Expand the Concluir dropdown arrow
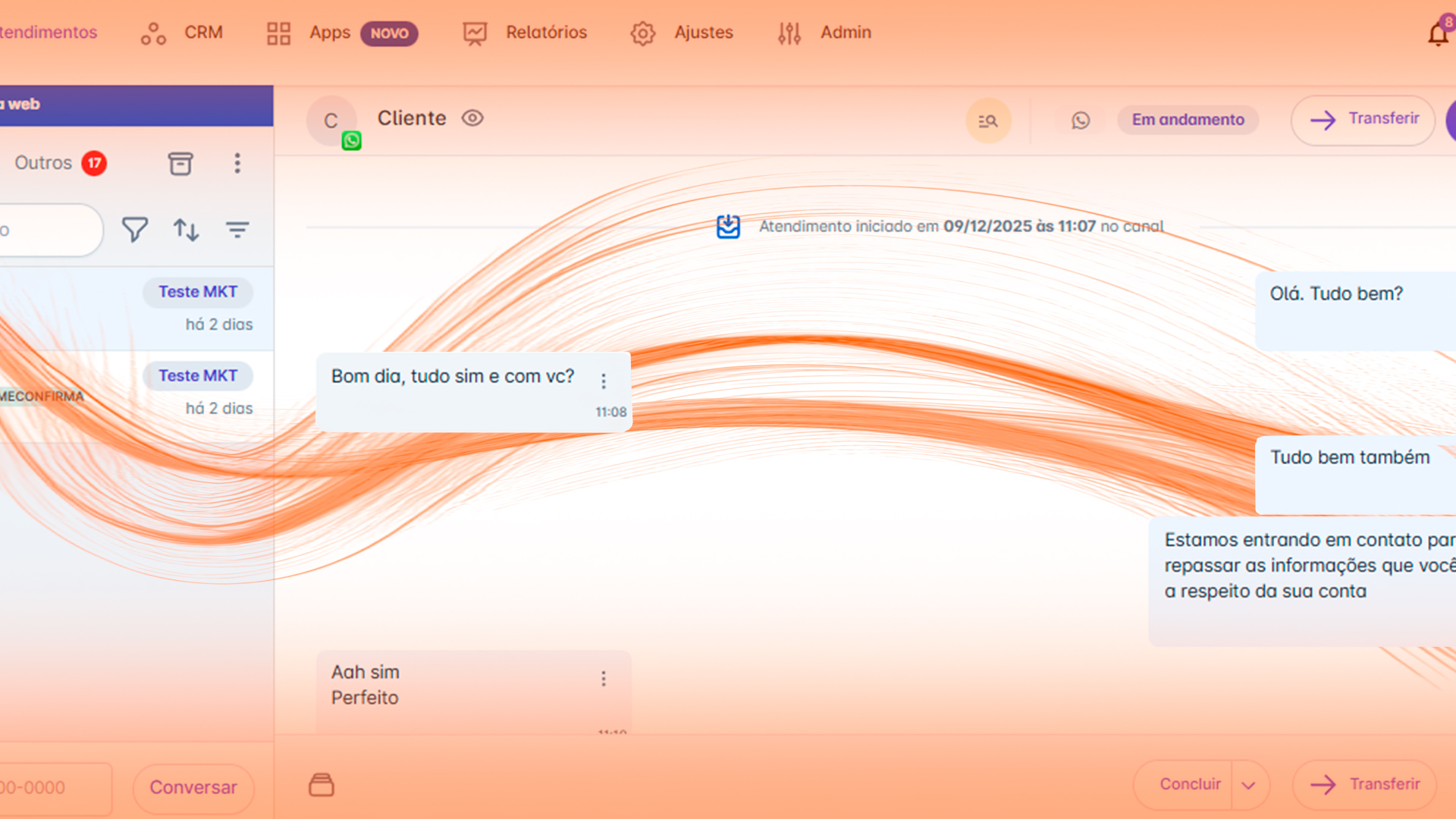Screen dimensions: 1456x819 (1248, 785)
